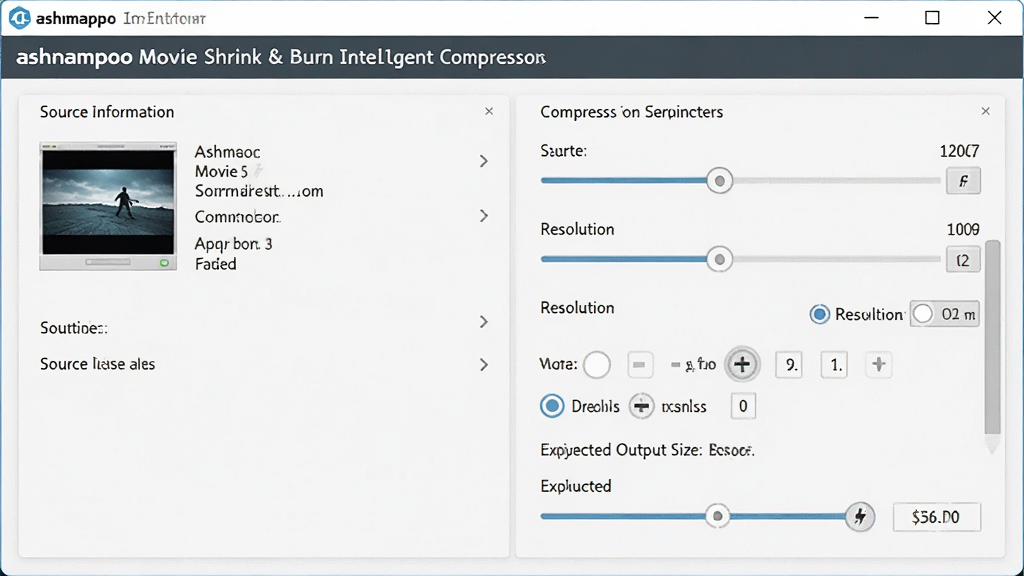Click the 1. number field
The image size is (1024, 576).
[x=834, y=364]
